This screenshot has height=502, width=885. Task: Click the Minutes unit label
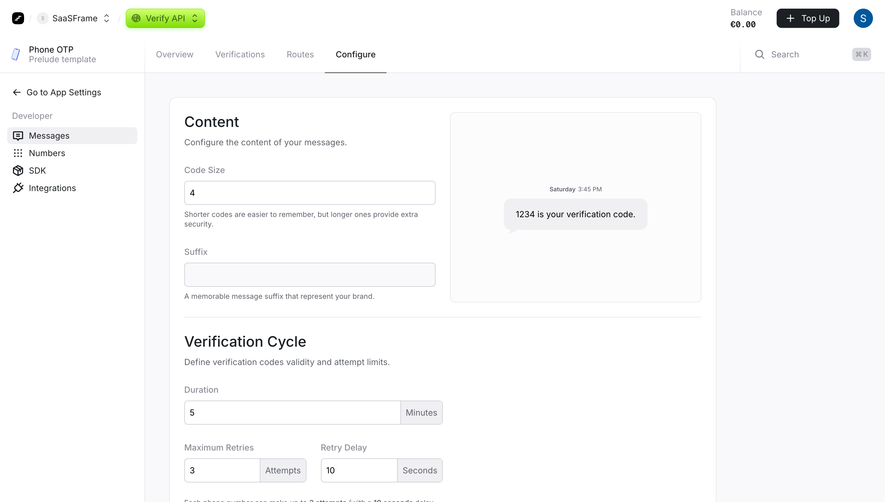tap(421, 413)
